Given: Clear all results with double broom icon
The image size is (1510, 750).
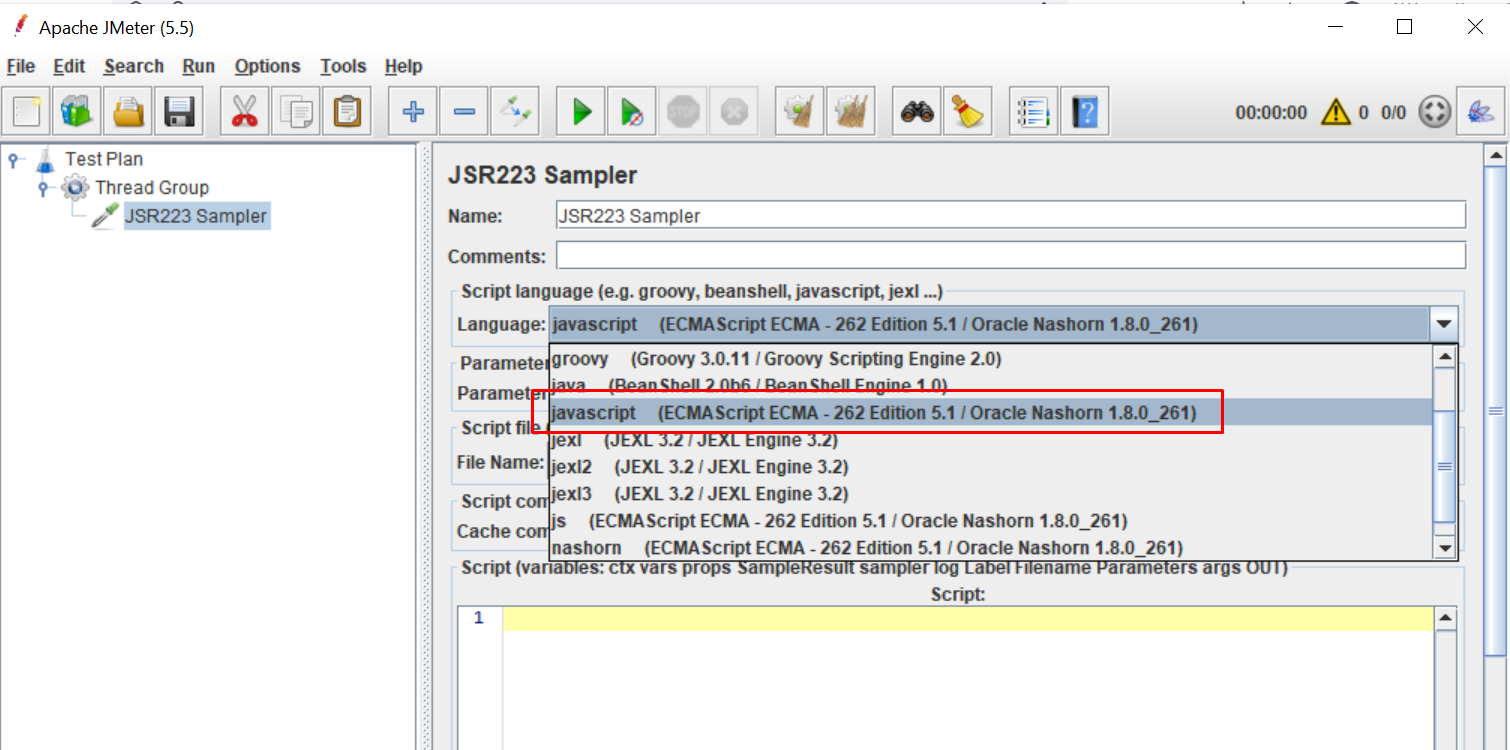Looking at the screenshot, I should click(851, 110).
